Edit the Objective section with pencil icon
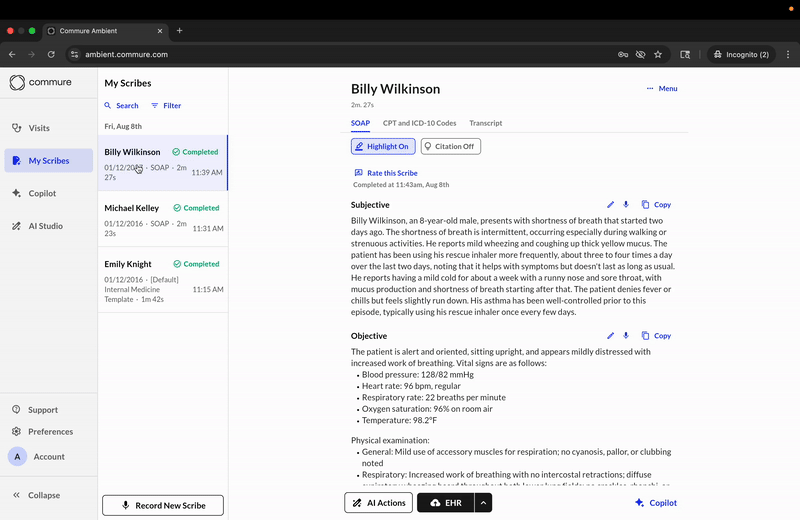 (x=610, y=336)
